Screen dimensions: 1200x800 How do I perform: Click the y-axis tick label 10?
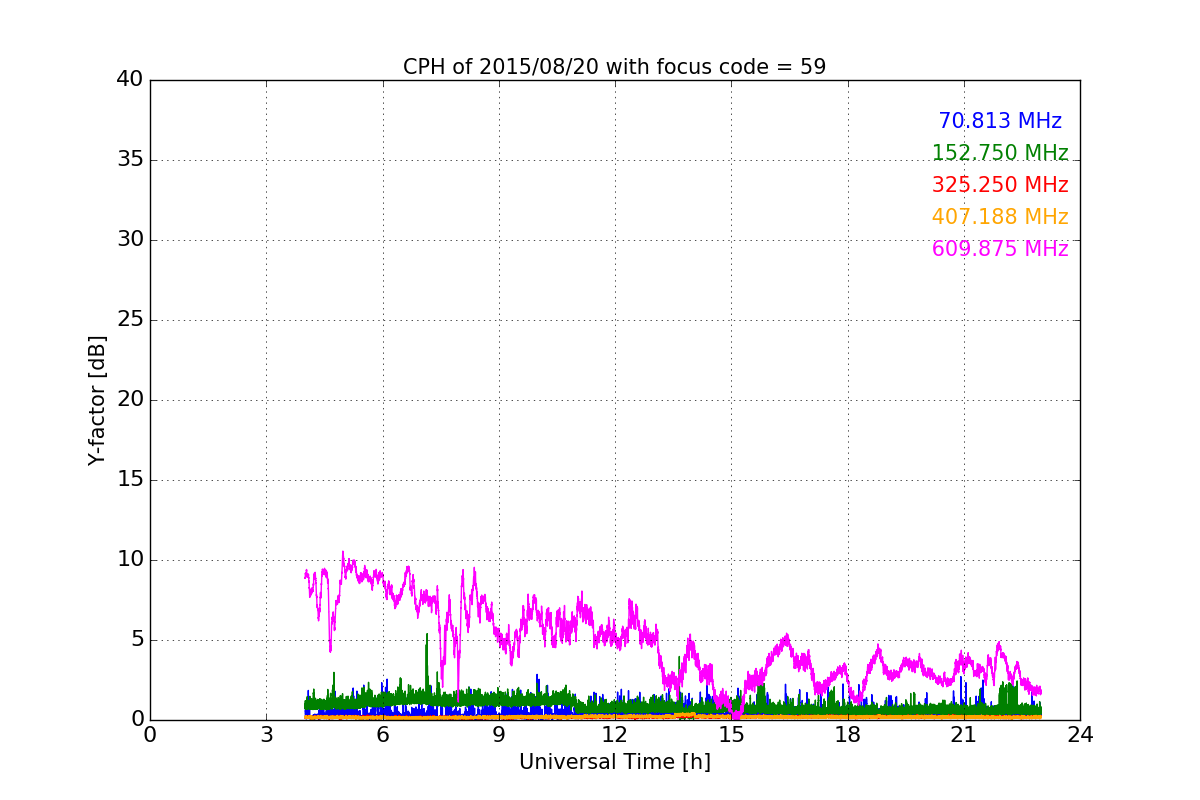click(130, 560)
